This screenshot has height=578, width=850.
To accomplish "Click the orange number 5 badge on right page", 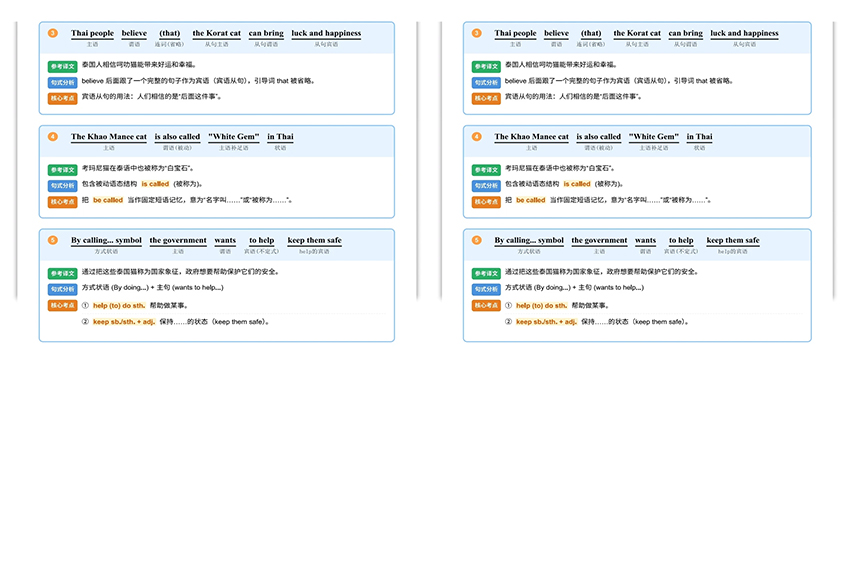I will [x=477, y=241].
